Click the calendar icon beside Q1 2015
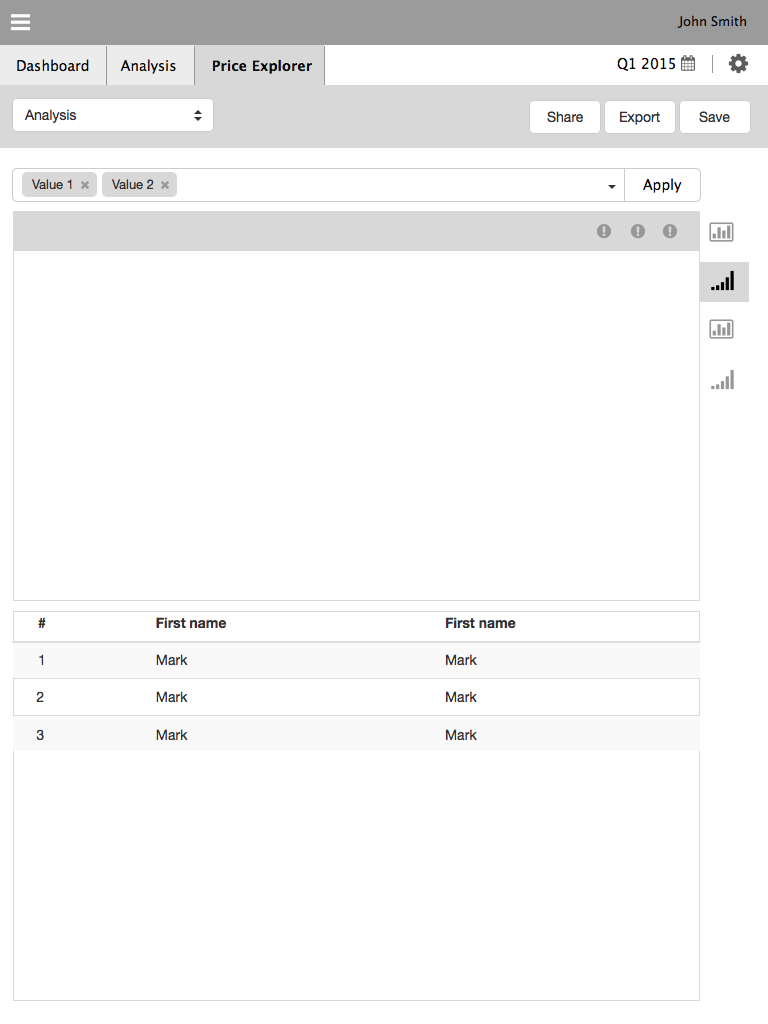768x1024 pixels. pyautogui.click(x=688, y=64)
